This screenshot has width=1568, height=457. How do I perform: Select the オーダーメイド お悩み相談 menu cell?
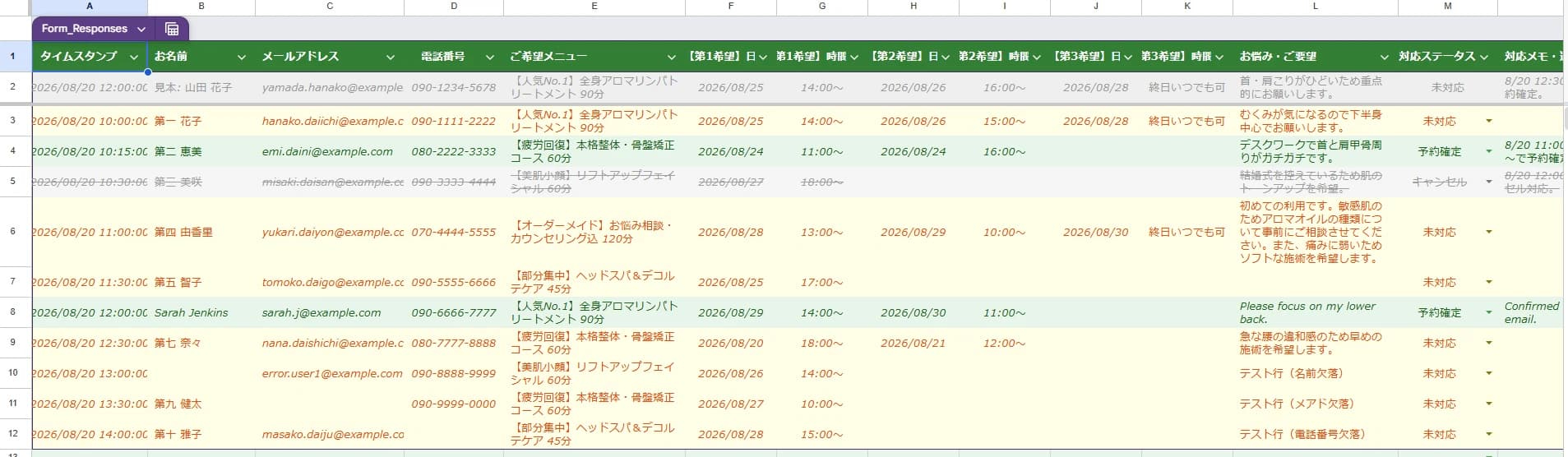[594, 232]
